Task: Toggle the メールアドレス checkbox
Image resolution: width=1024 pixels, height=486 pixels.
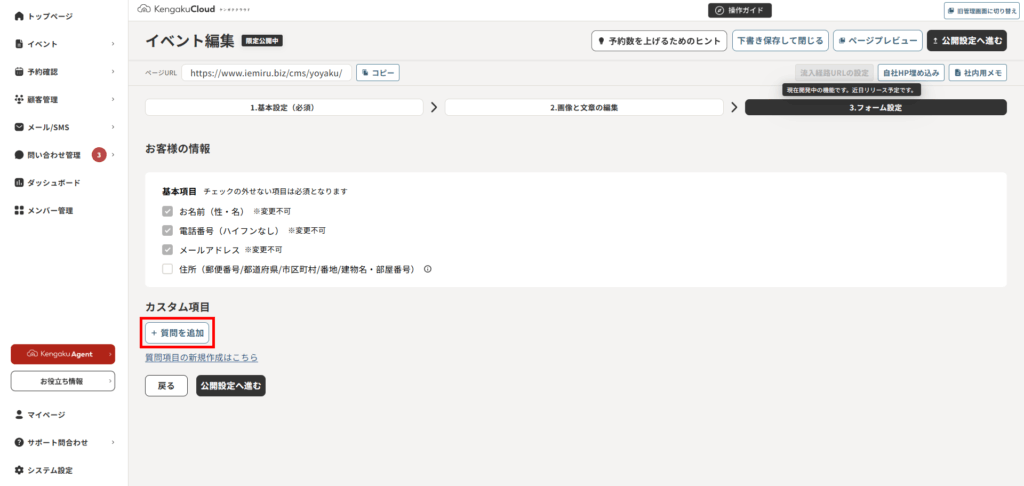Action: (x=167, y=250)
